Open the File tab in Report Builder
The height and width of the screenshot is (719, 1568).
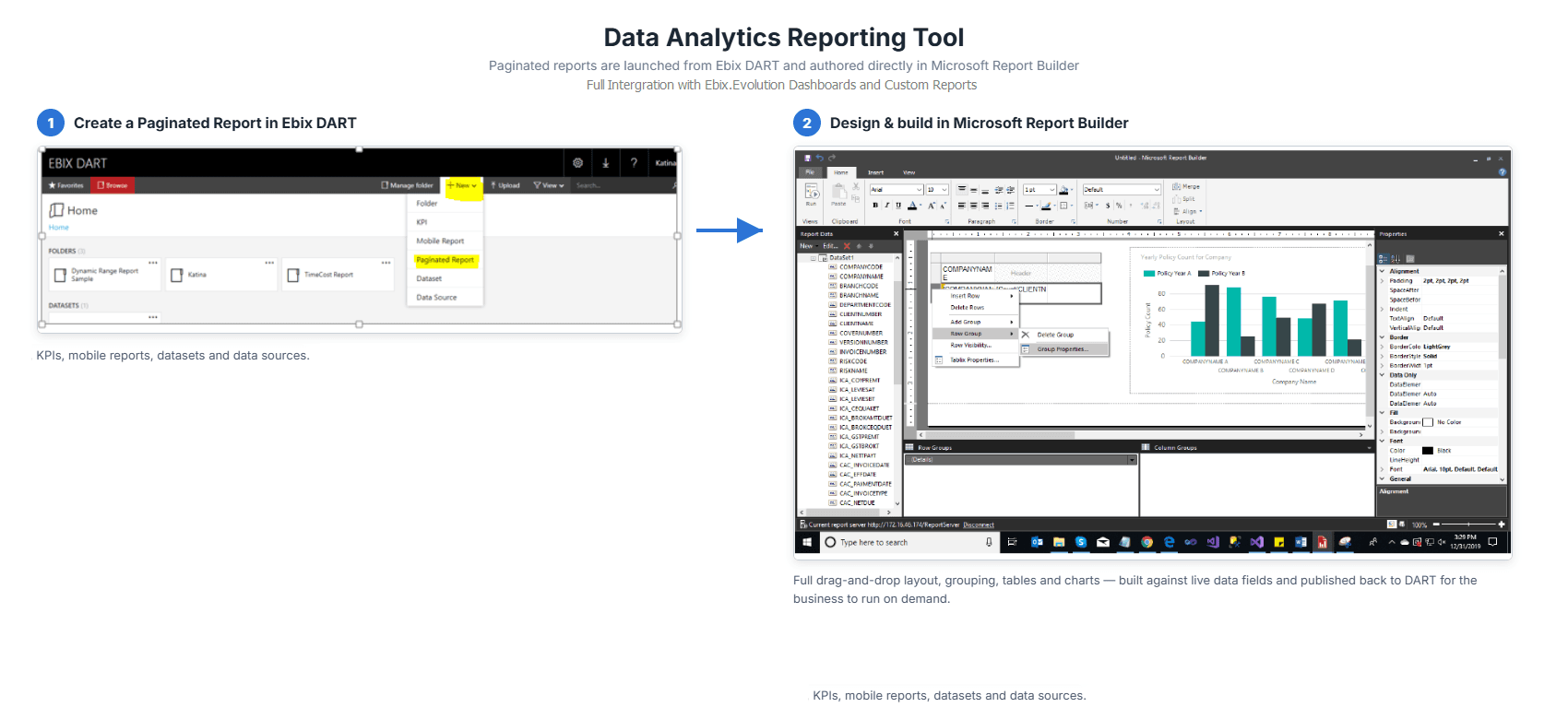(810, 172)
